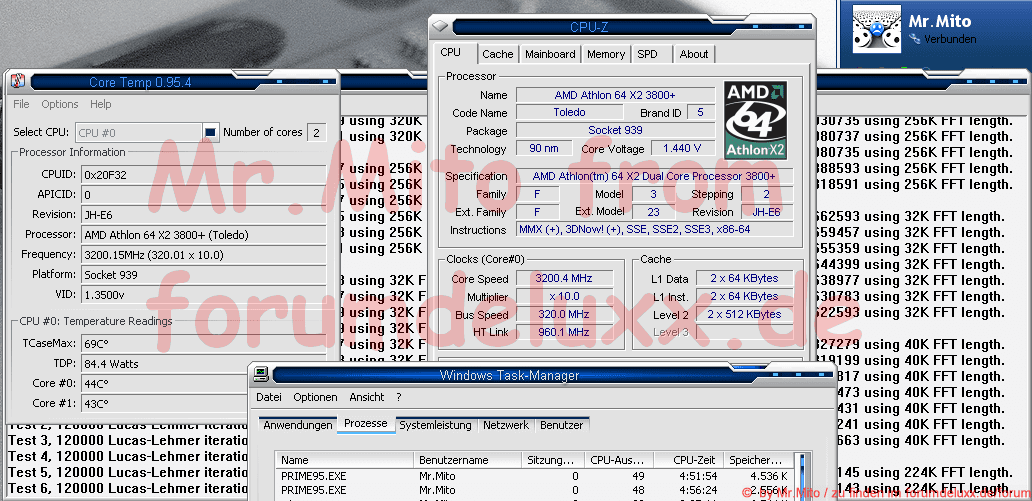Switch to the Anwendungen tab
Viewport: 1032px width, 501px height.
(x=297, y=425)
